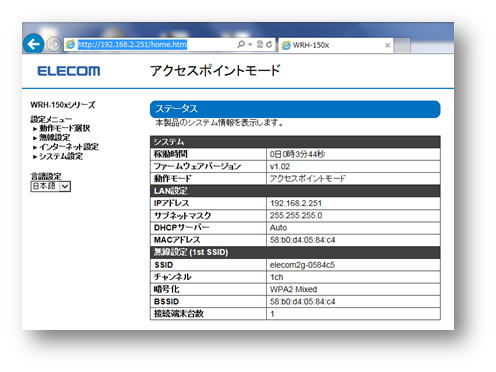Click the BSSID row value
Image resolution: width=496 pixels, height=372 pixels.
pos(302,302)
